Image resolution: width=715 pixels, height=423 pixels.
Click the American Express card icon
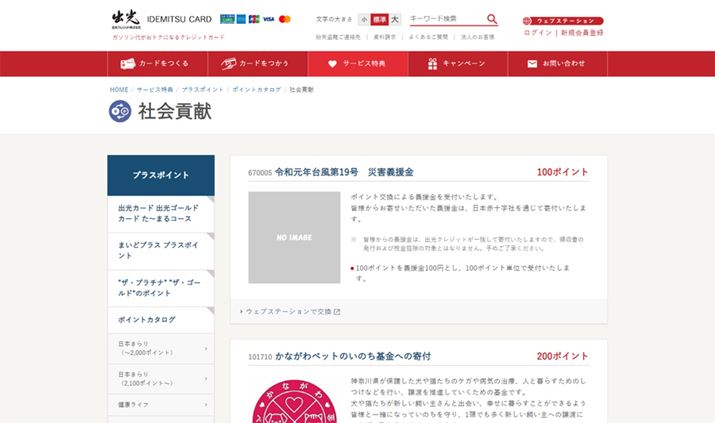(x=241, y=19)
